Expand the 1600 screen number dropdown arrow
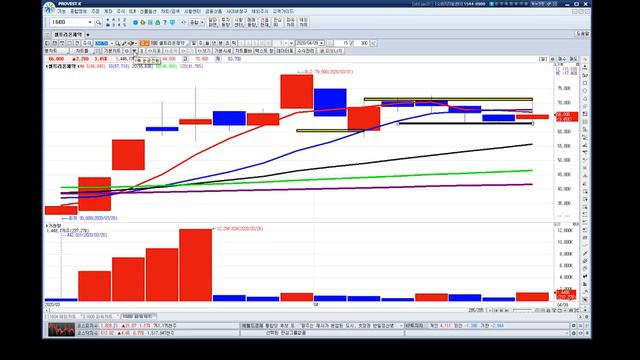 90,22
